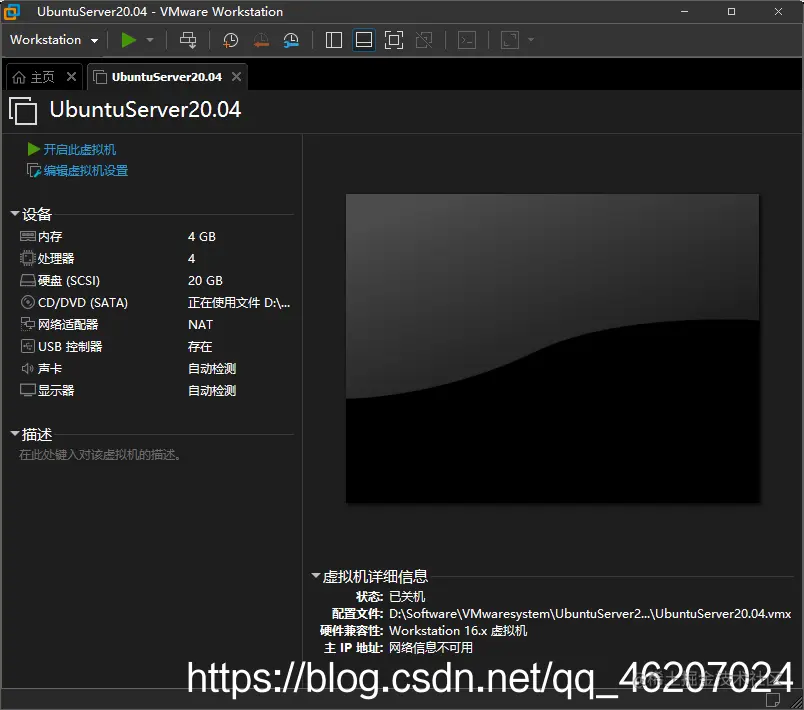Screen dimensions: 804x710
Task: Click the 正在使用文件 D:\... value
Action: point(239,302)
